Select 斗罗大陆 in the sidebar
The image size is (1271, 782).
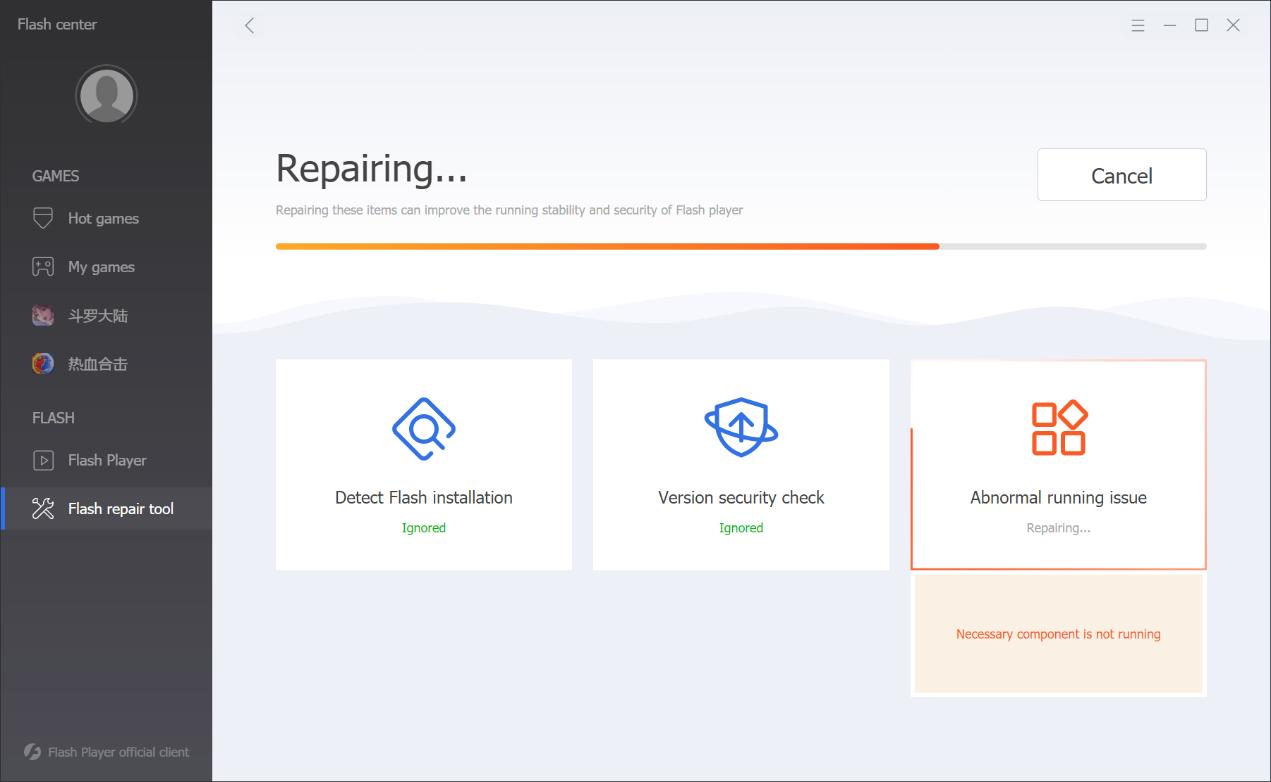pos(106,316)
